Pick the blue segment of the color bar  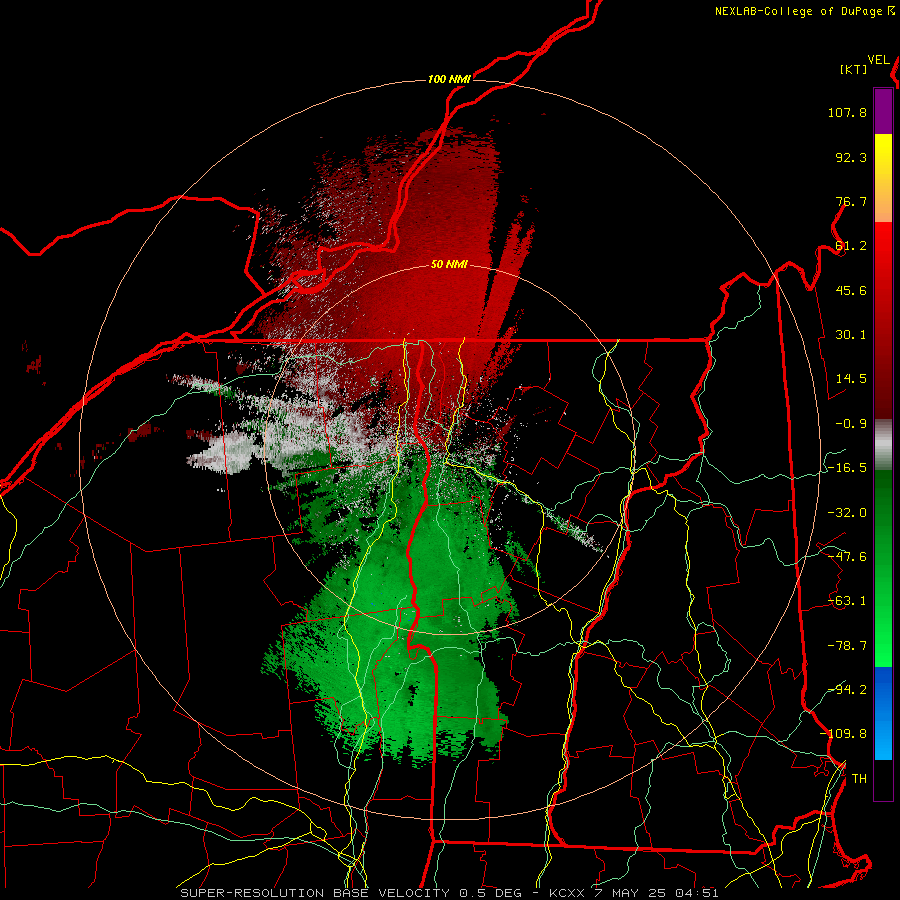(883, 713)
